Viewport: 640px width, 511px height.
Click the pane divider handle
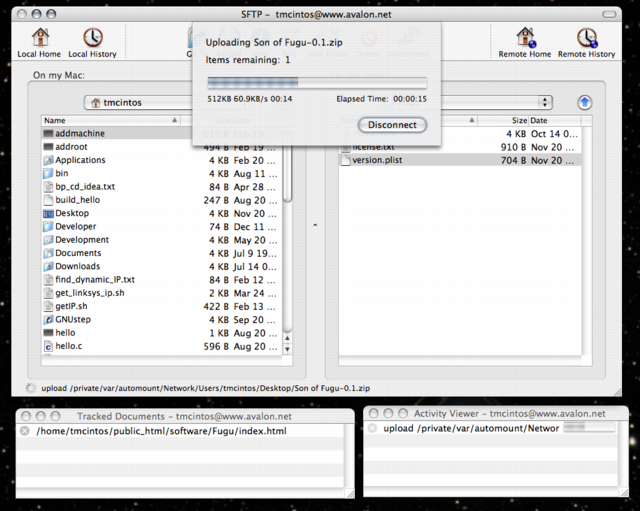click(315, 225)
